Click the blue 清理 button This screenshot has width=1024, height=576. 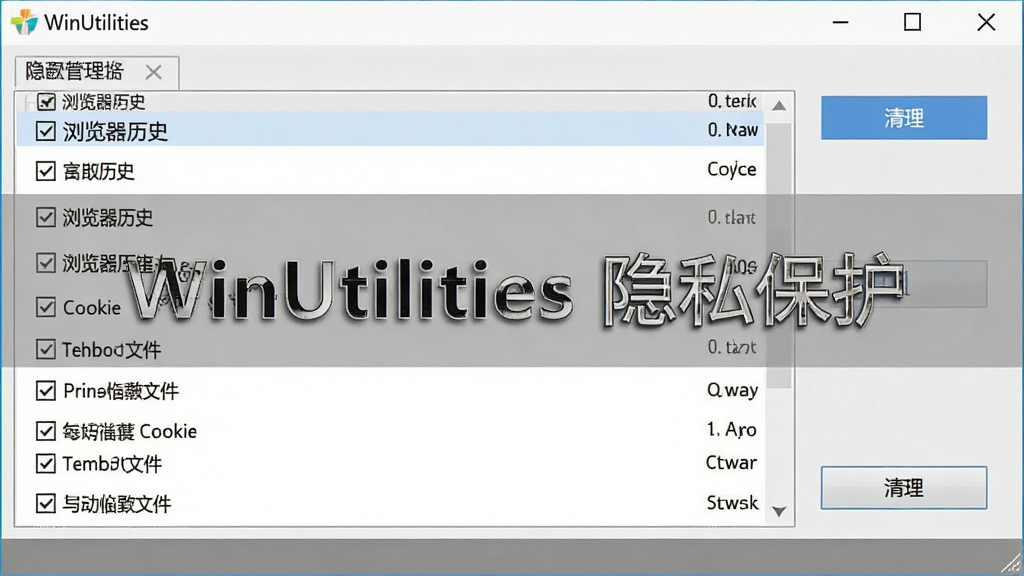pyautogui.click(x=904, y=118)
